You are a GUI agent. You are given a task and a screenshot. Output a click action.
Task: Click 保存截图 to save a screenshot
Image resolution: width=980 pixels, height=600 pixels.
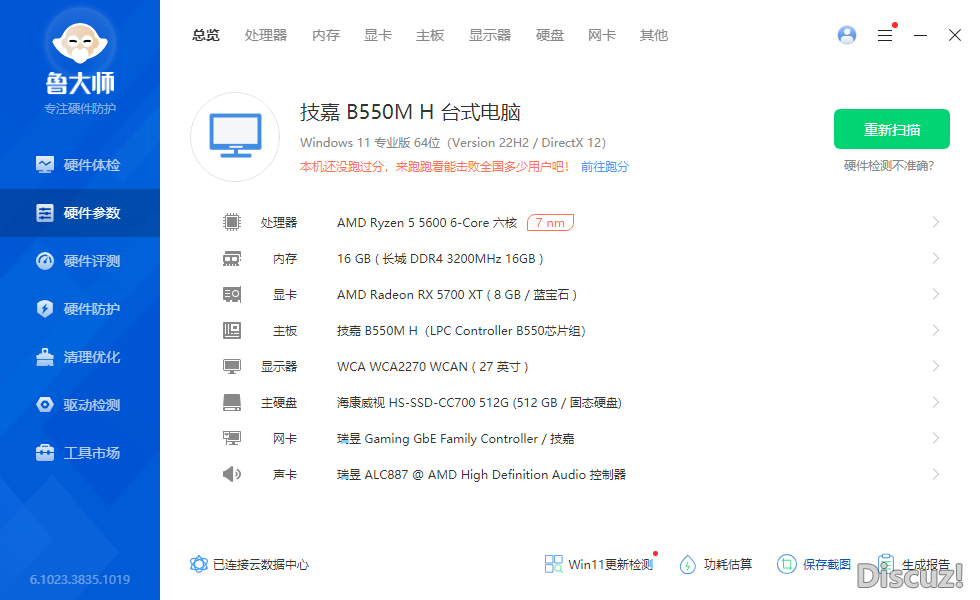click(814, 564)
